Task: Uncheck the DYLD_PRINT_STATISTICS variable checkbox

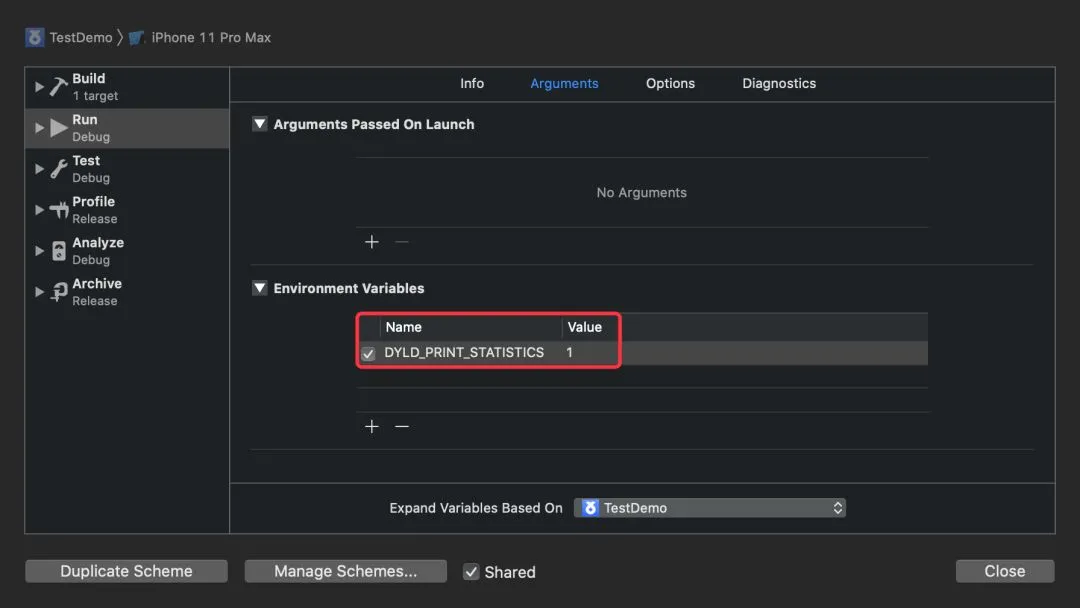Action: click(368, 354)
